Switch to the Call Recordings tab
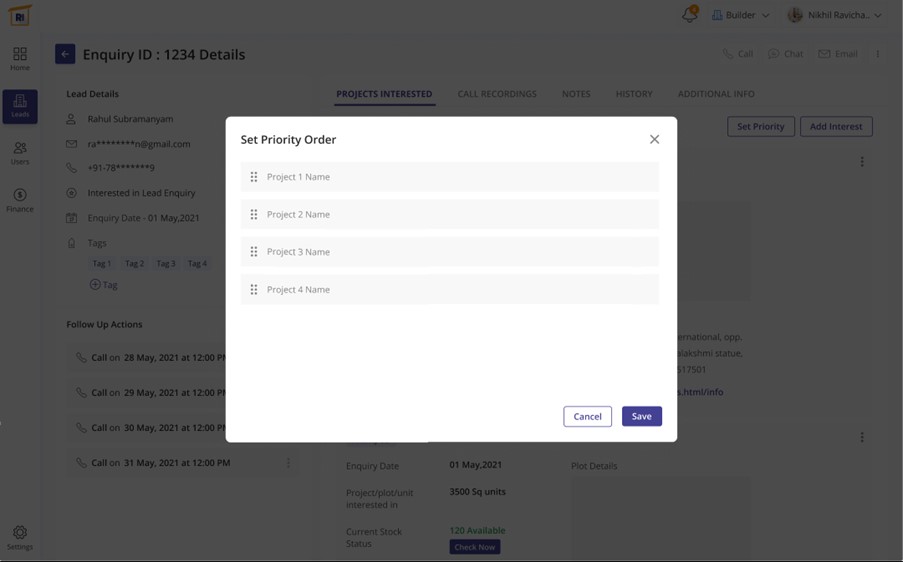Screen dimensions: 903x562 [497, 94]
